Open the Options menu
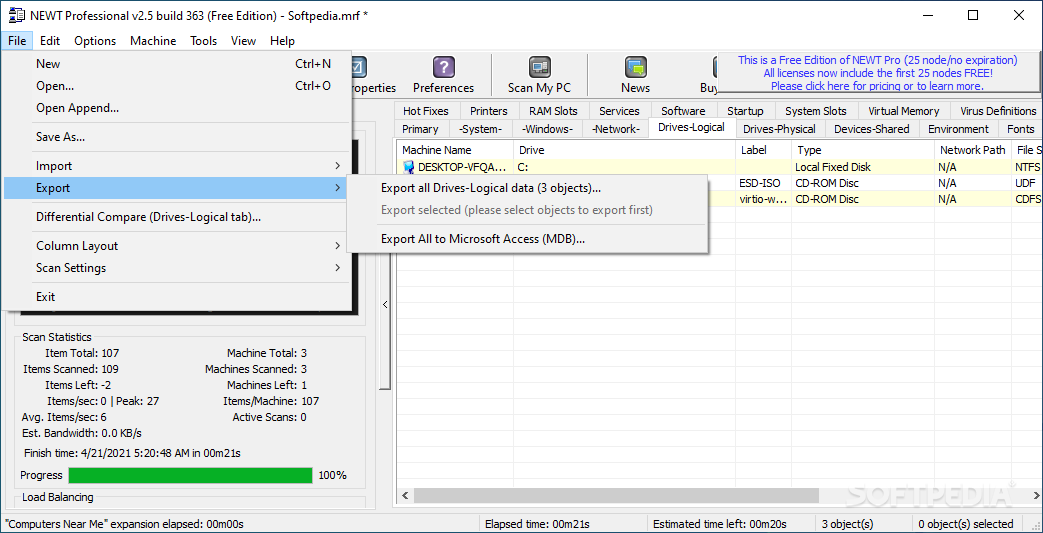Screen dimensions: 1043x533 (95, 41)
